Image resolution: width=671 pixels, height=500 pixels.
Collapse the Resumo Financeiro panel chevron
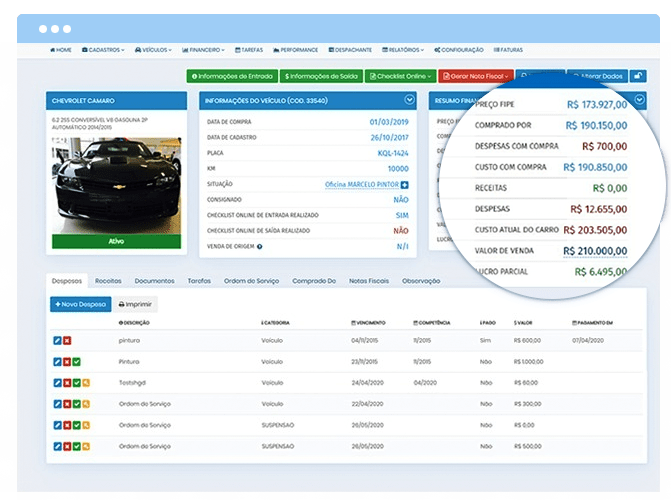coord(639,100)
